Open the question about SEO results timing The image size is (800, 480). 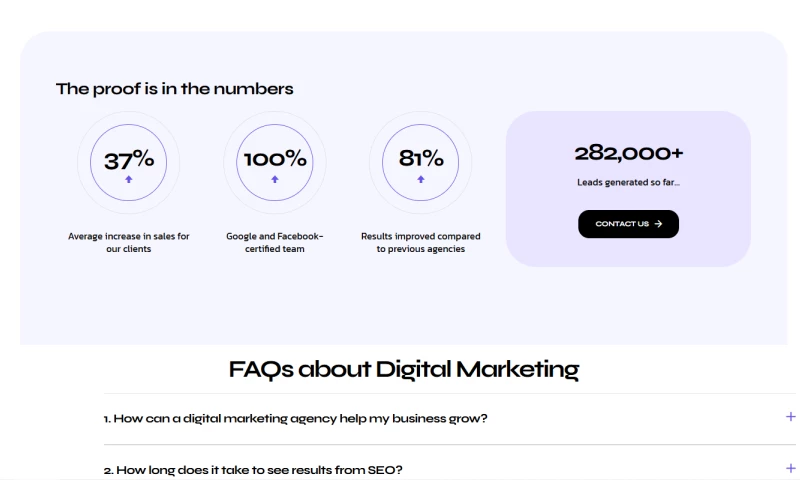click(x=259, y=469)
